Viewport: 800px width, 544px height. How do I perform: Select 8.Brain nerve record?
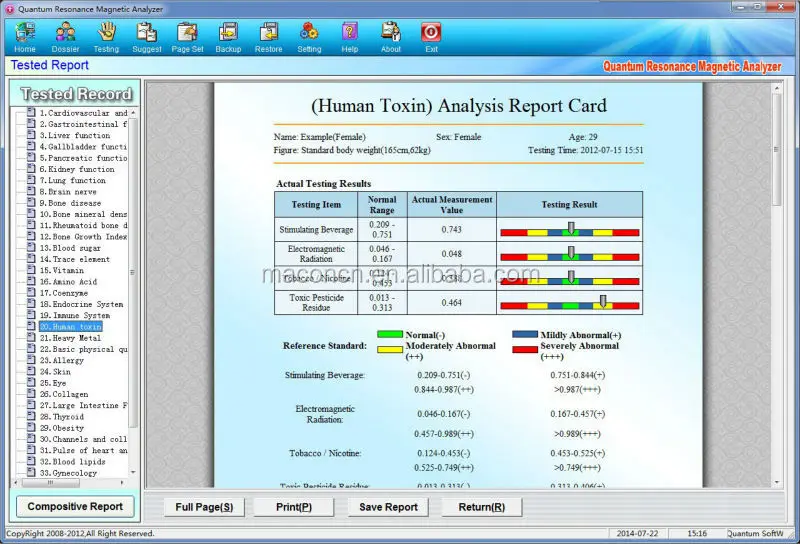click(x=68, y=191)
